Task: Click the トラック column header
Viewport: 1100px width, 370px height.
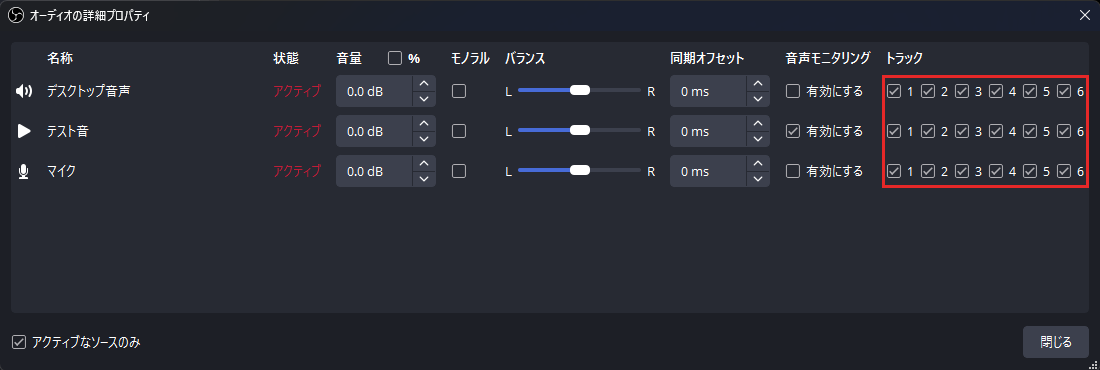Action: tap(904, 58)
